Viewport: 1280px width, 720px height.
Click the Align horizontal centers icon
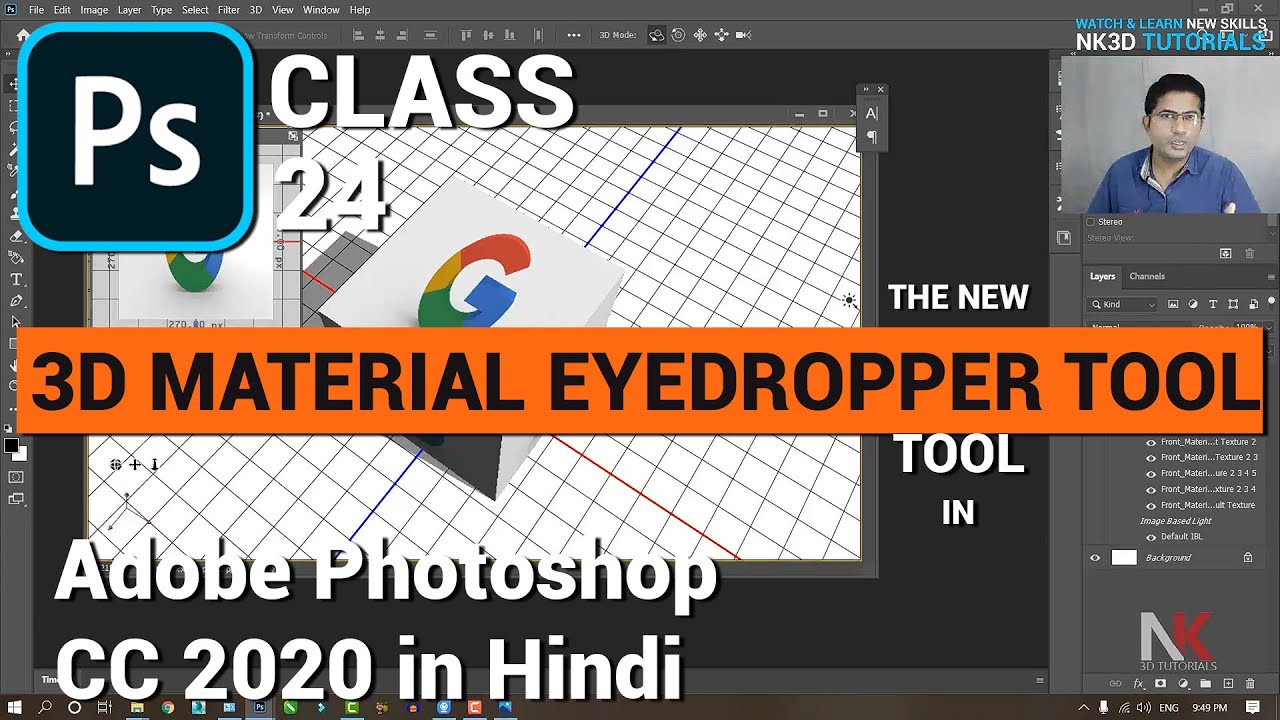(x=380, y=35)
